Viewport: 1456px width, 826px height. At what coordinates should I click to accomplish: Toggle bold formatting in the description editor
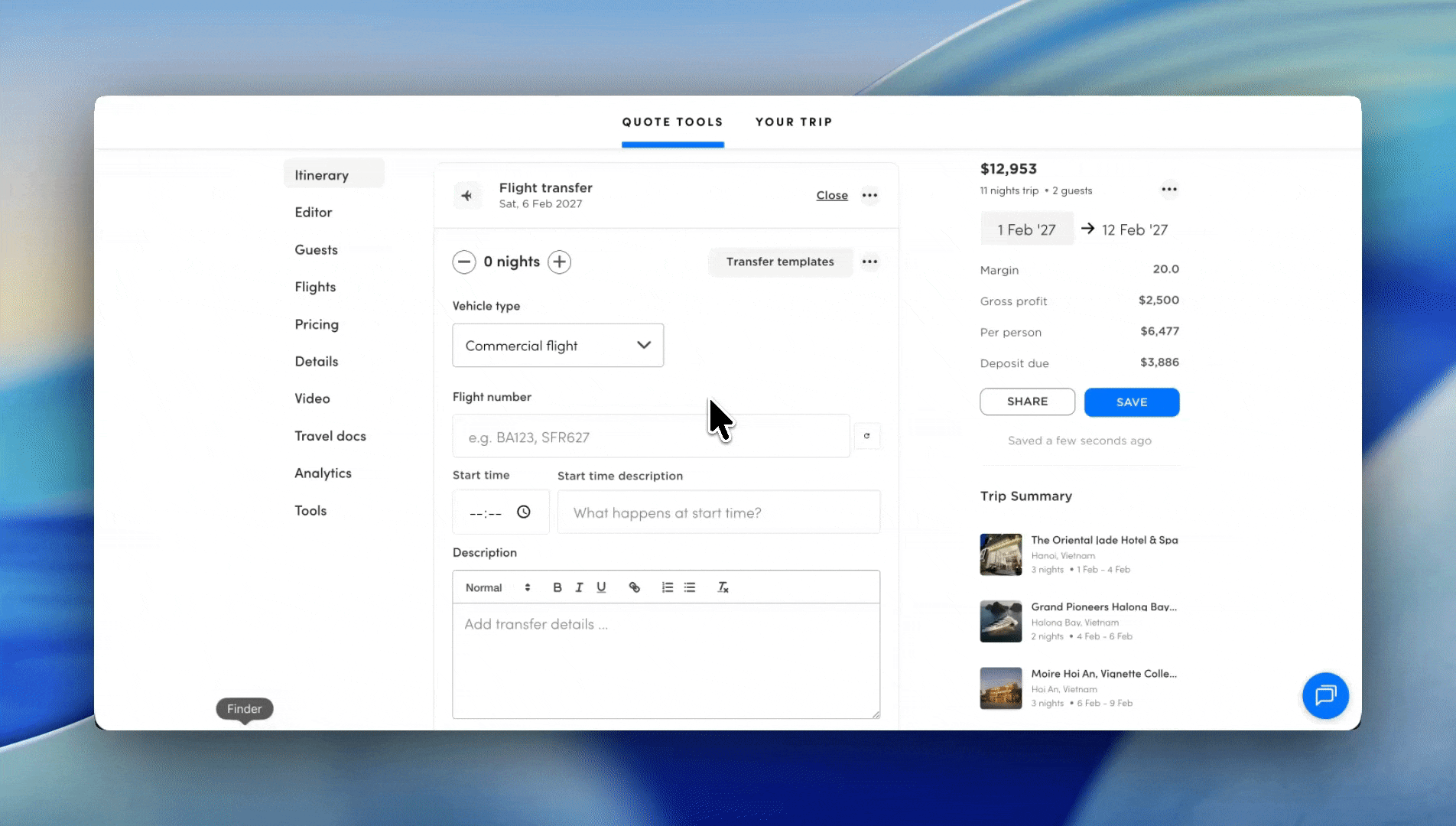557,587
